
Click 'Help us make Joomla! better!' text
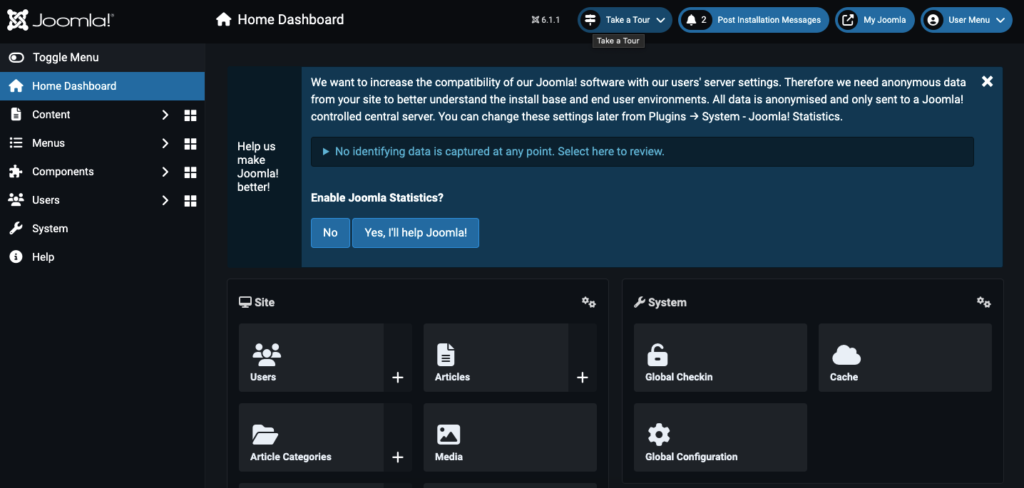258,167
